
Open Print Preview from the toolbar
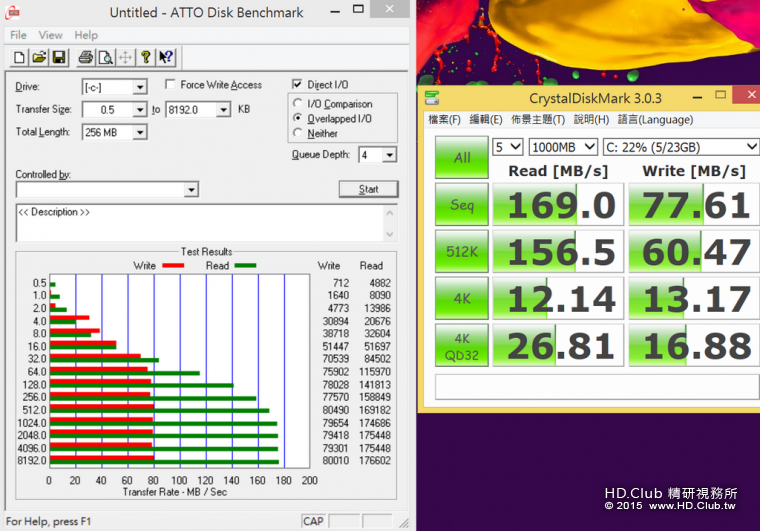105,57
